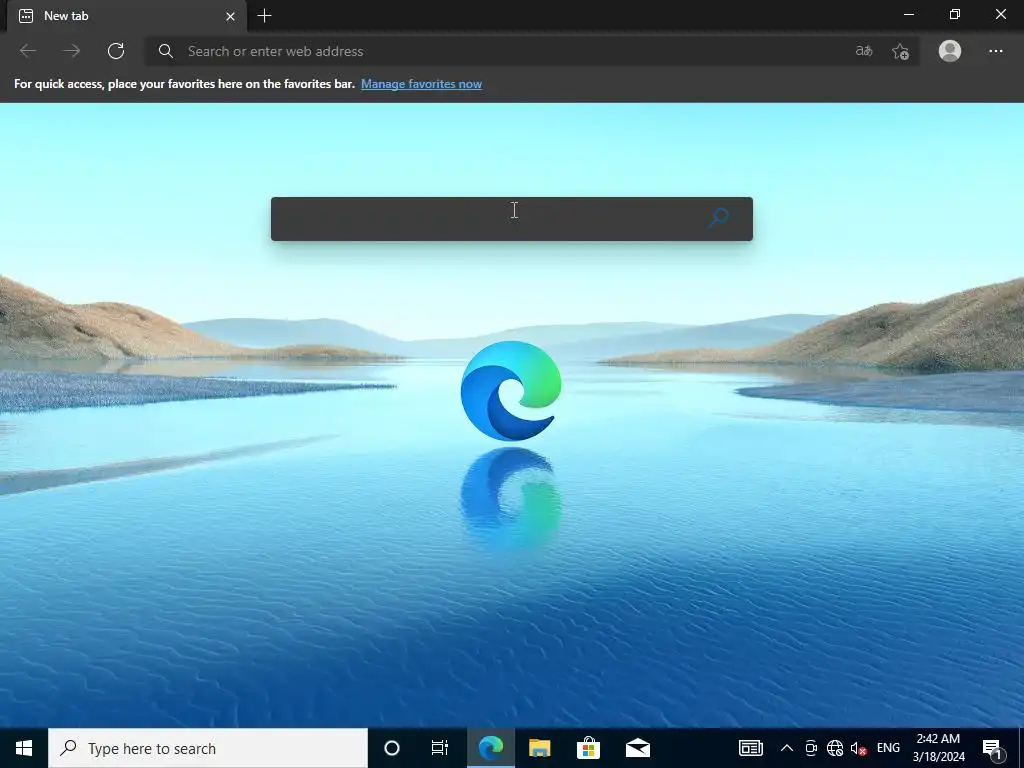The image size is (1024, 768).
Task: Close the New tab tab
Action: pyautogui.click(x=231, y=16)
